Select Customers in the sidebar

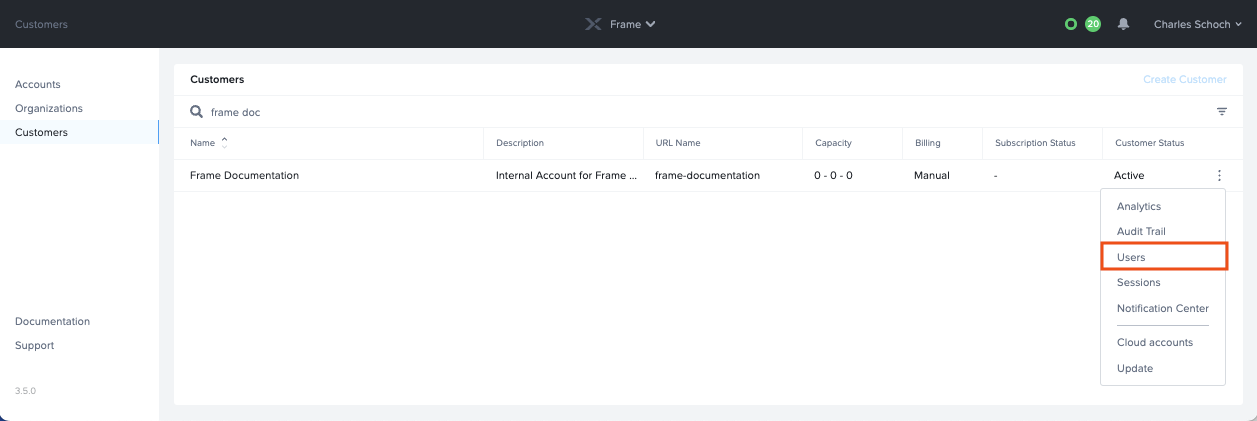[41, 132]
